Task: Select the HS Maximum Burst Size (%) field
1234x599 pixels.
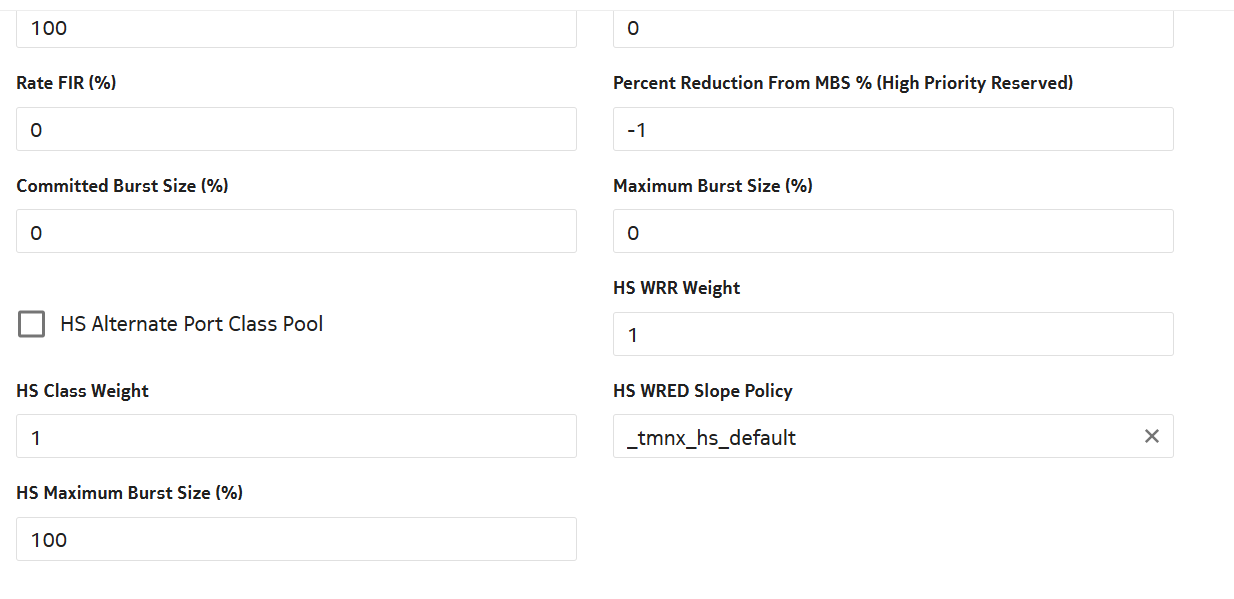Action: click(296, 540)
